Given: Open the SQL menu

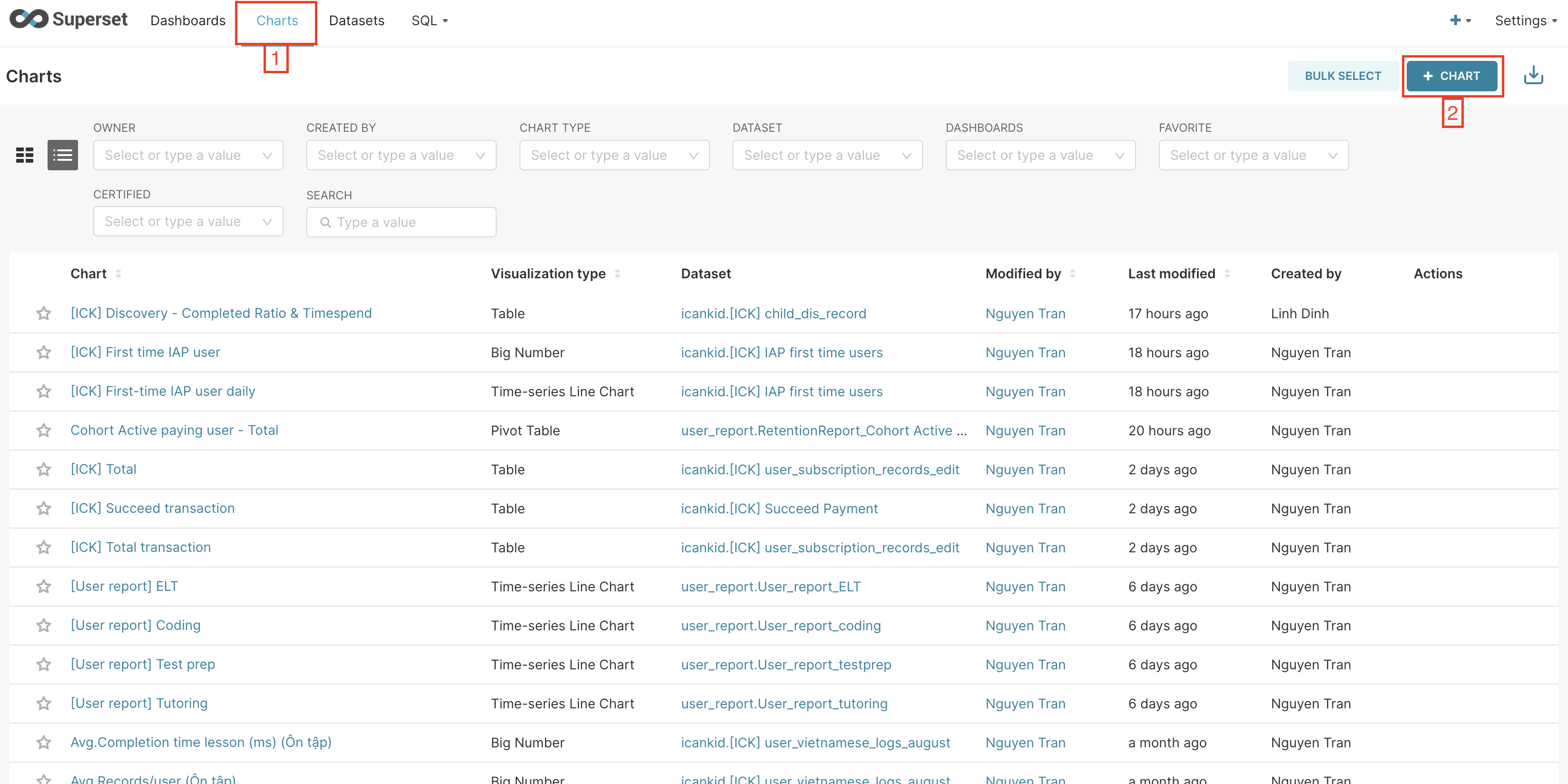Looking at the screenshot, I should coord(429,21).
